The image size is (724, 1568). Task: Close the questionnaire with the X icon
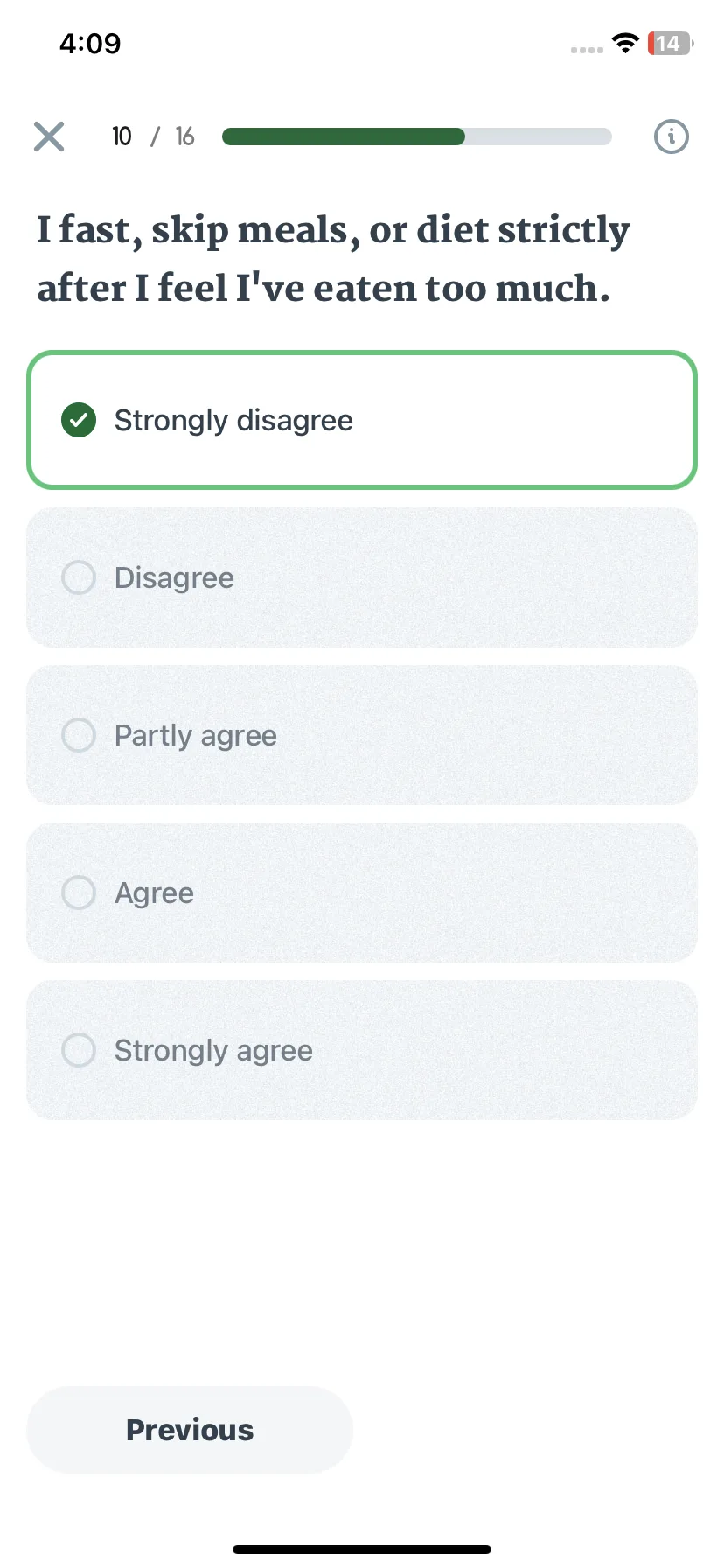click(x=49, y=136)
